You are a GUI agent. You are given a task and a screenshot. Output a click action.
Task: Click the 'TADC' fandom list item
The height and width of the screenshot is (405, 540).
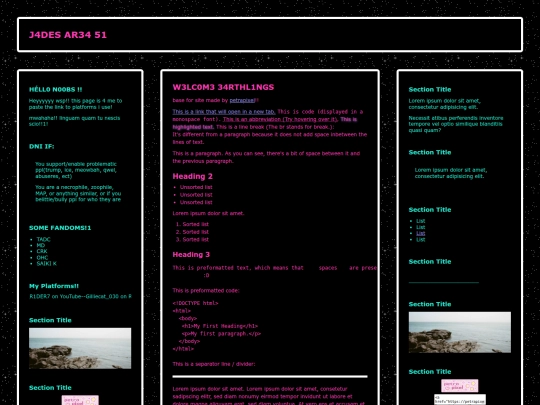[43, 239]
